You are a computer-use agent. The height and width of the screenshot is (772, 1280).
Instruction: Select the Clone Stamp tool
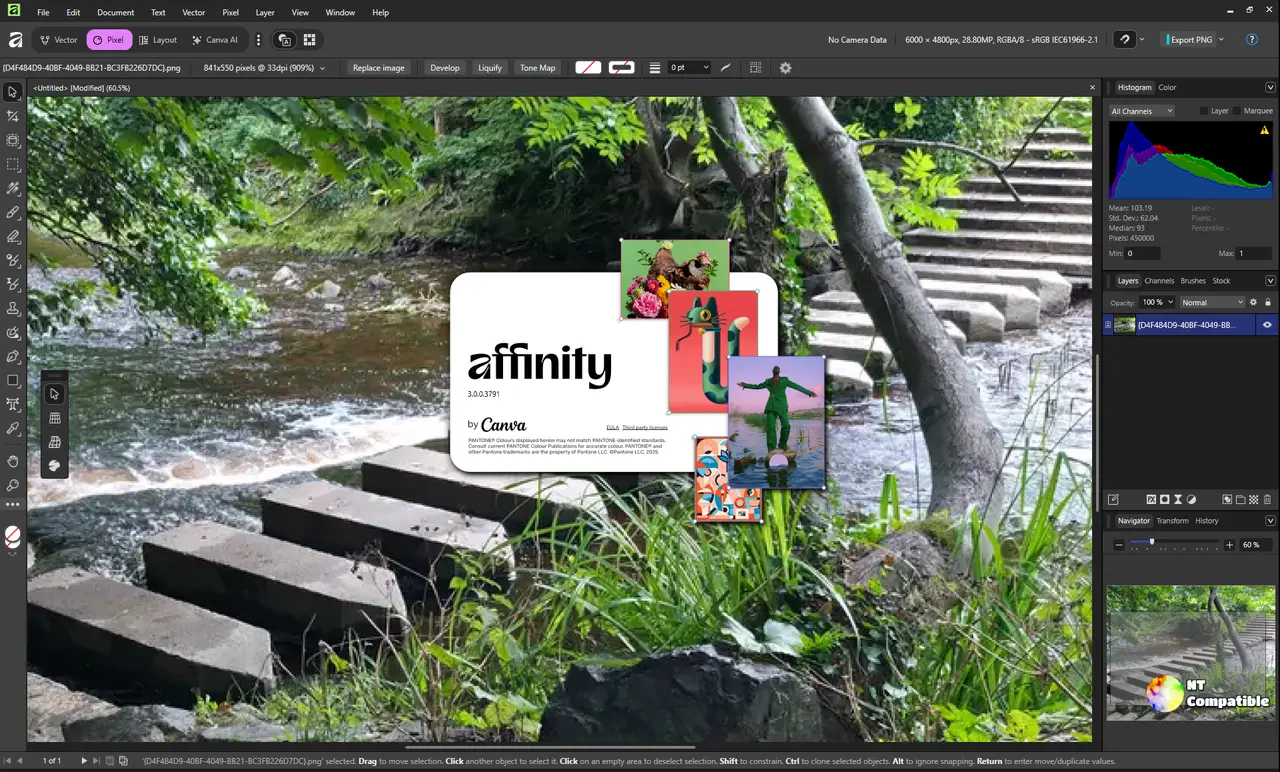(x=13, y=308)
